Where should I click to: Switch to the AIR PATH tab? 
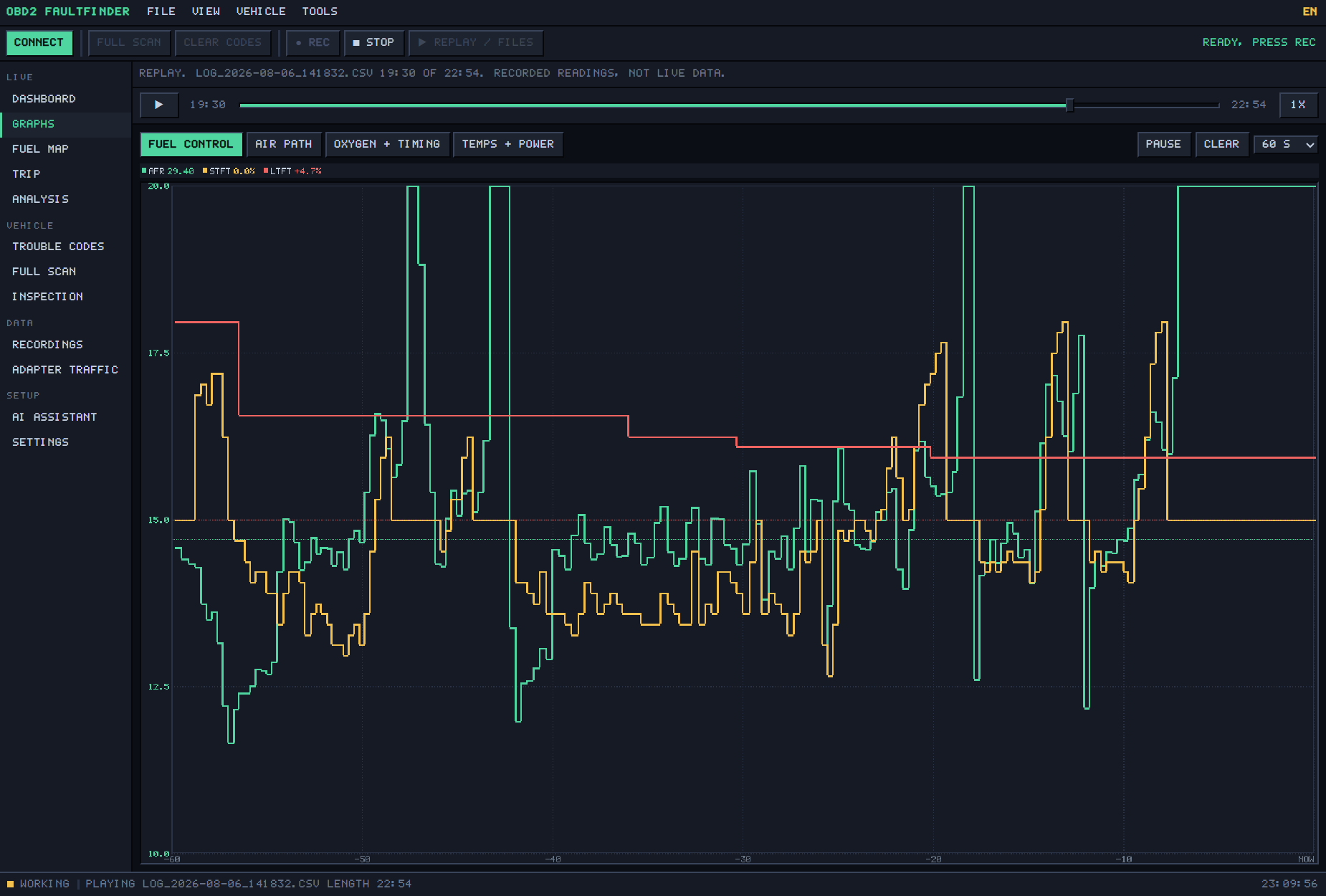284,144
